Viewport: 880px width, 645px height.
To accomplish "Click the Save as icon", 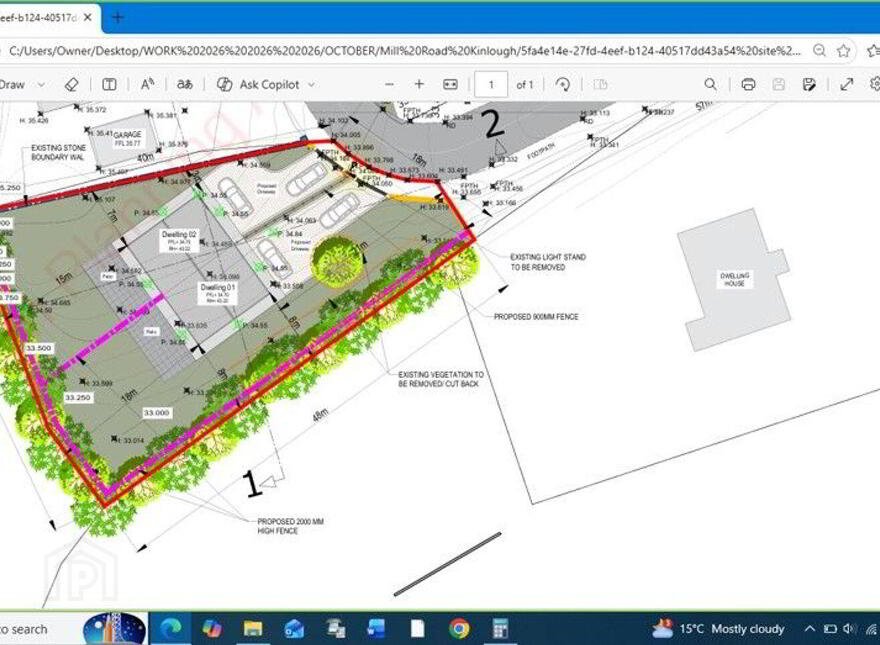I will [x=809, y=85].
